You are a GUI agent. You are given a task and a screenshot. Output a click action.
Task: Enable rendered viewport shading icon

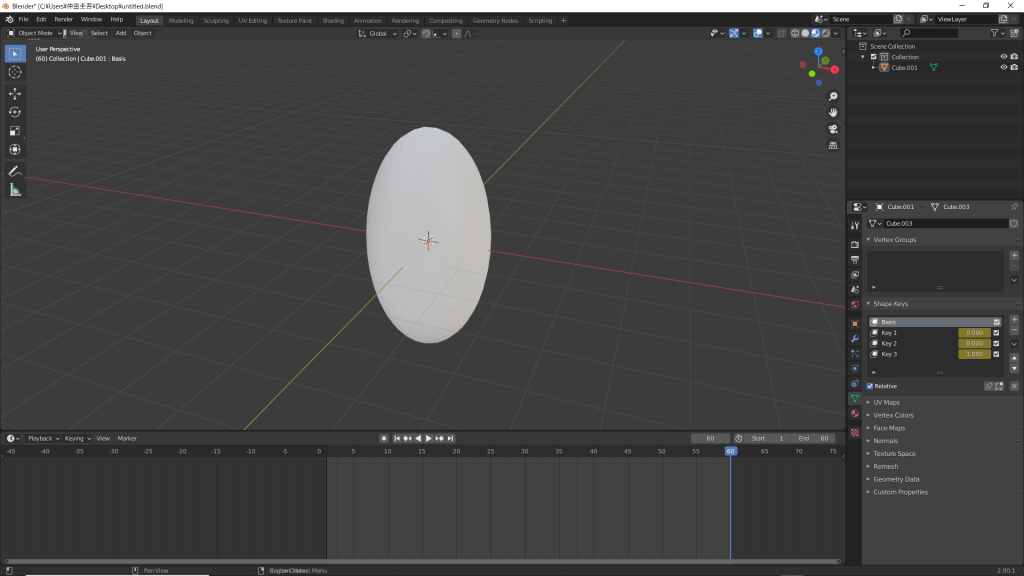[826, 33]
